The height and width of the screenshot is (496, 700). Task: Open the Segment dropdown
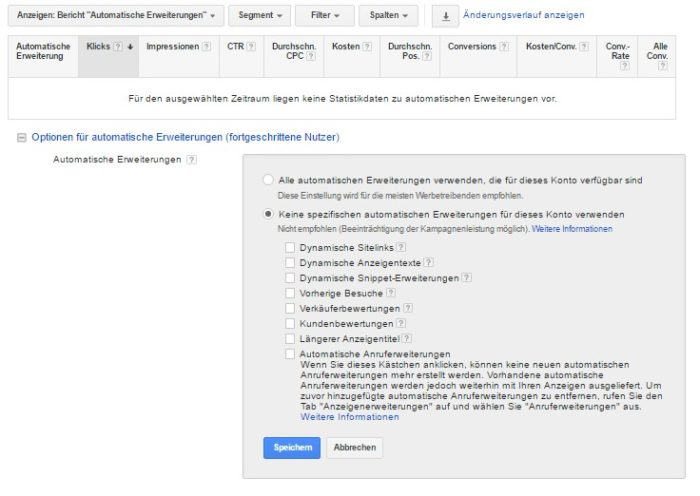tap(258, 16)
